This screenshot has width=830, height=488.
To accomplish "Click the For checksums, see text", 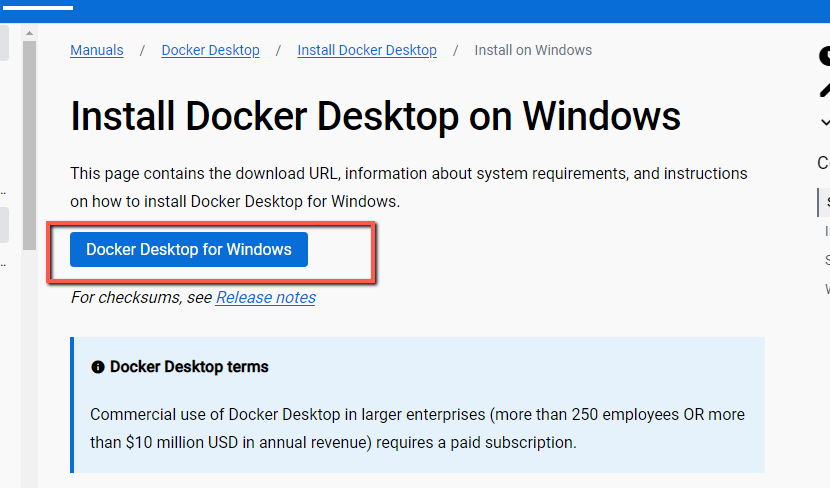I will (x=142, y=297).
